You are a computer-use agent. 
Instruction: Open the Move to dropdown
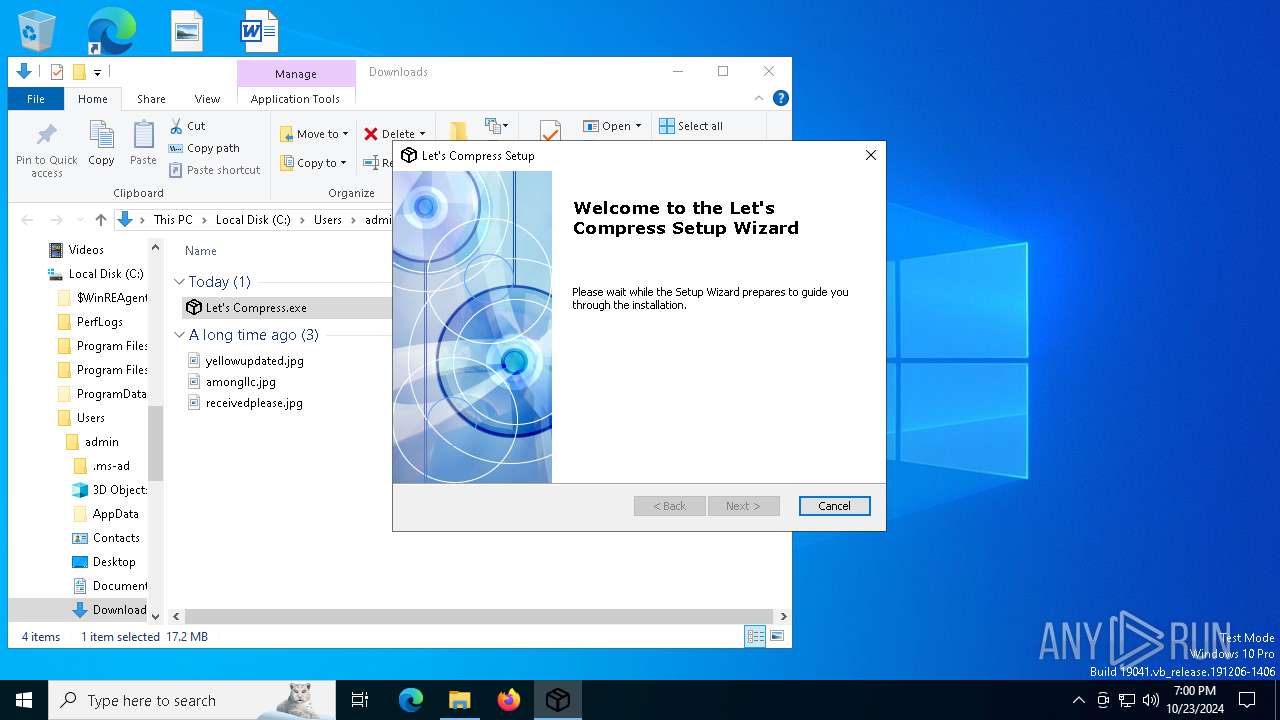pyautogui.click(x=314, y=134)
